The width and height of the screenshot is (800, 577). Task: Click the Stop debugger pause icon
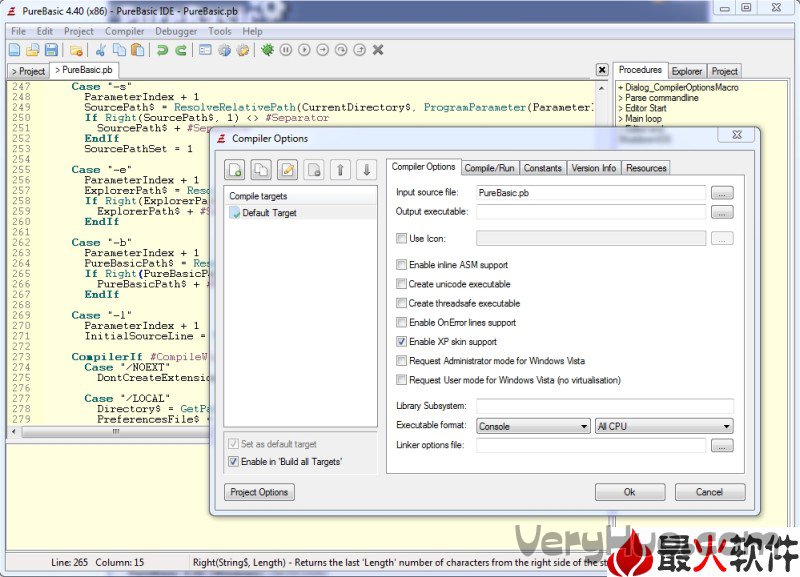(286, 50)
